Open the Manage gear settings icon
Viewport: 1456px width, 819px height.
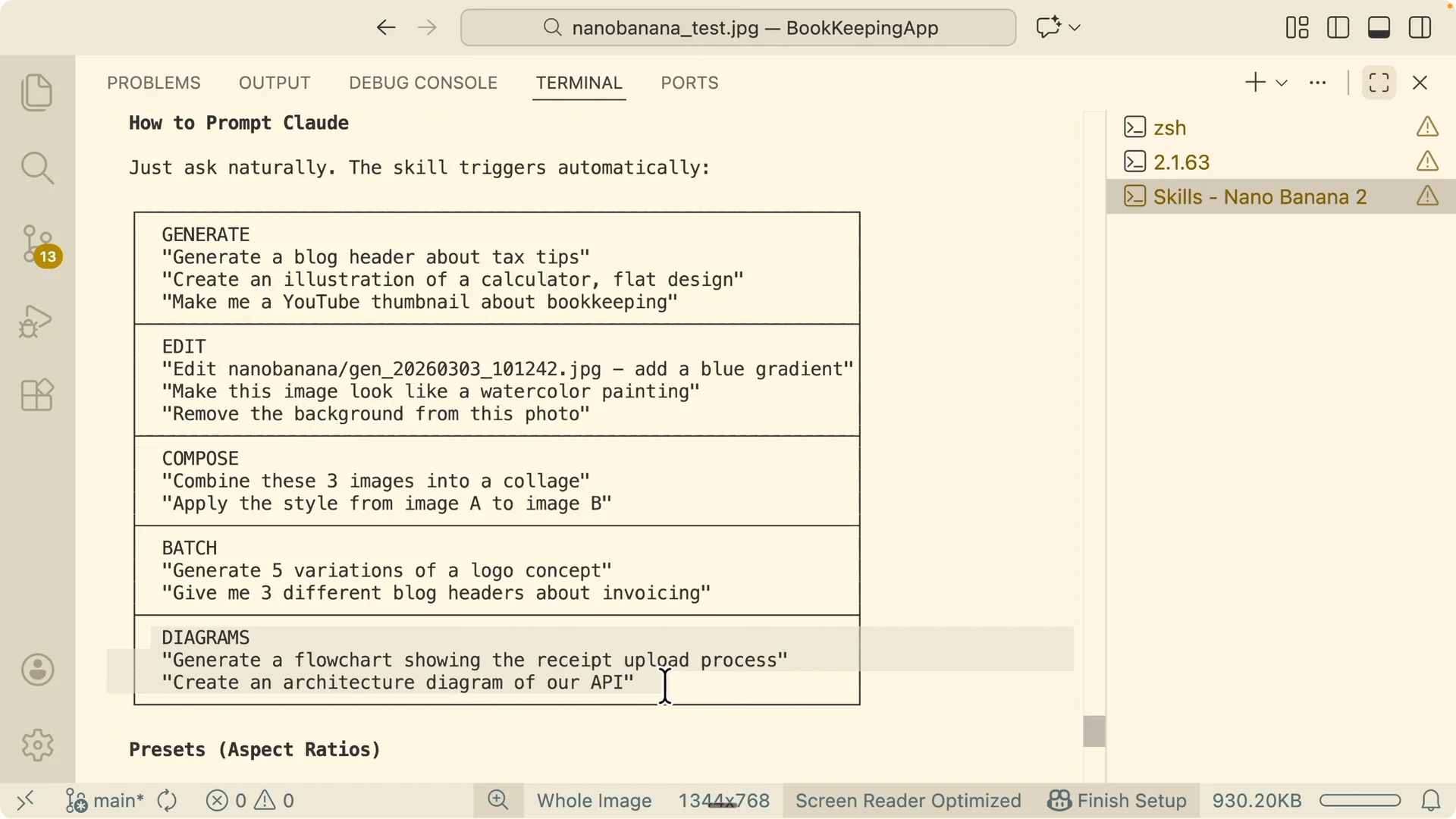click(x=37, y=745)
